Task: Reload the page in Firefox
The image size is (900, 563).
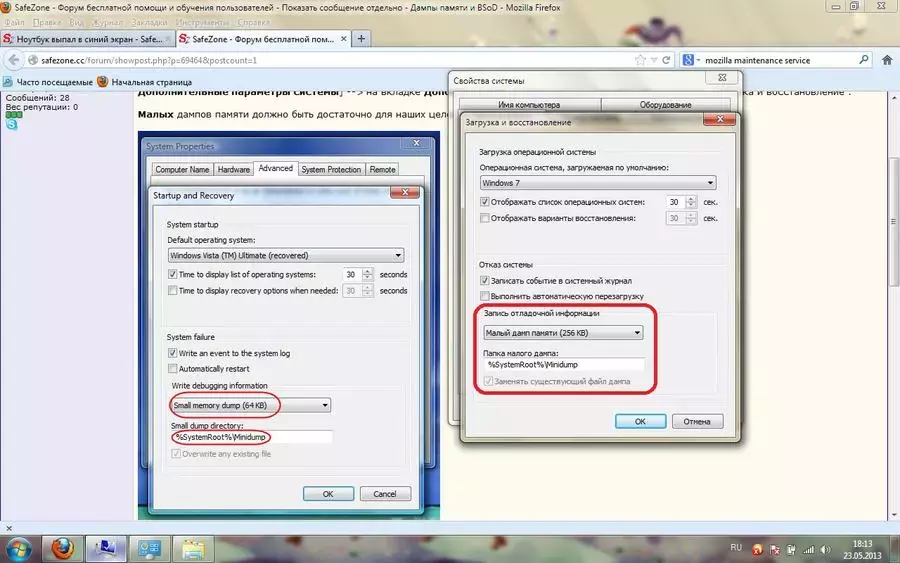Action: pos(666,60)
